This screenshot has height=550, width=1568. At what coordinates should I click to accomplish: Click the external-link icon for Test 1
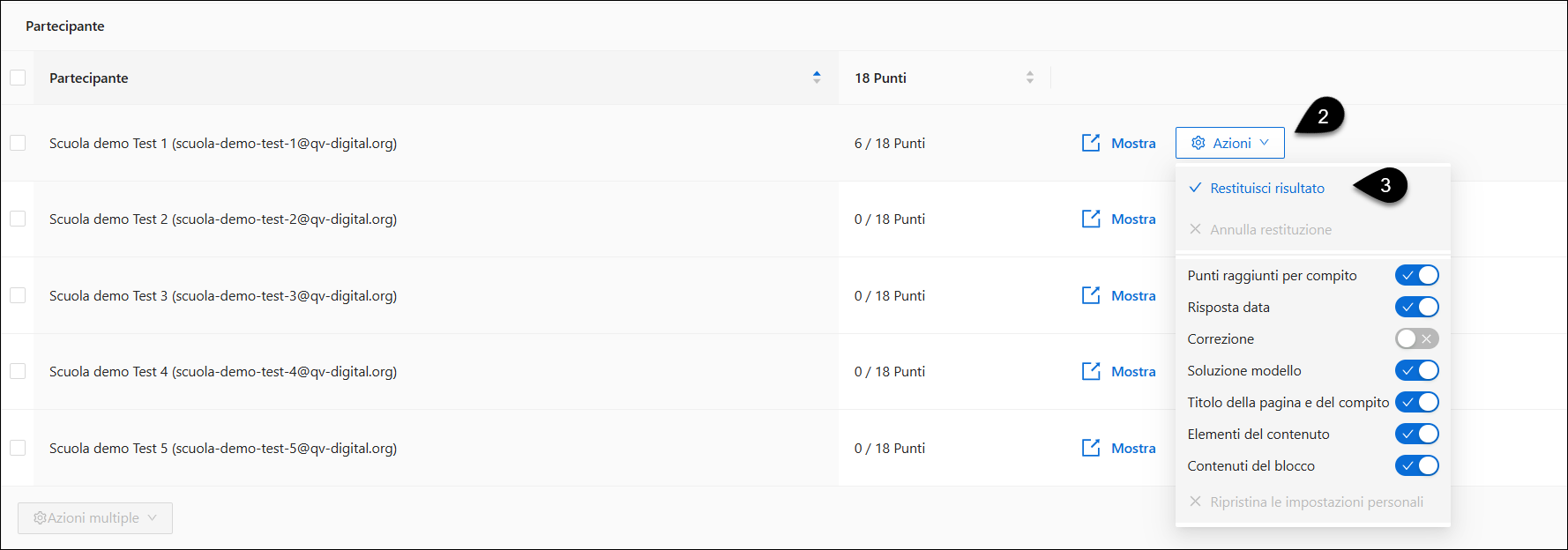click(1091, 143)
